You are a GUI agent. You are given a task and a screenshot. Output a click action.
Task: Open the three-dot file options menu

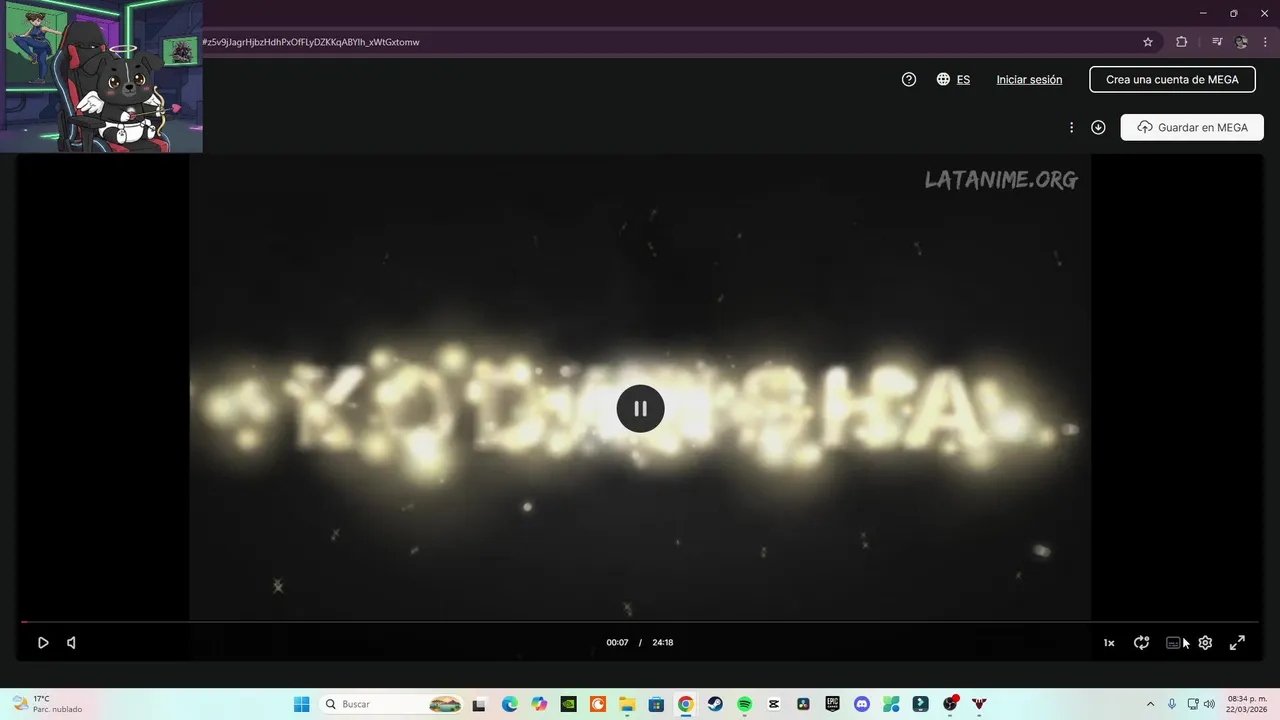pos(1071,127)
